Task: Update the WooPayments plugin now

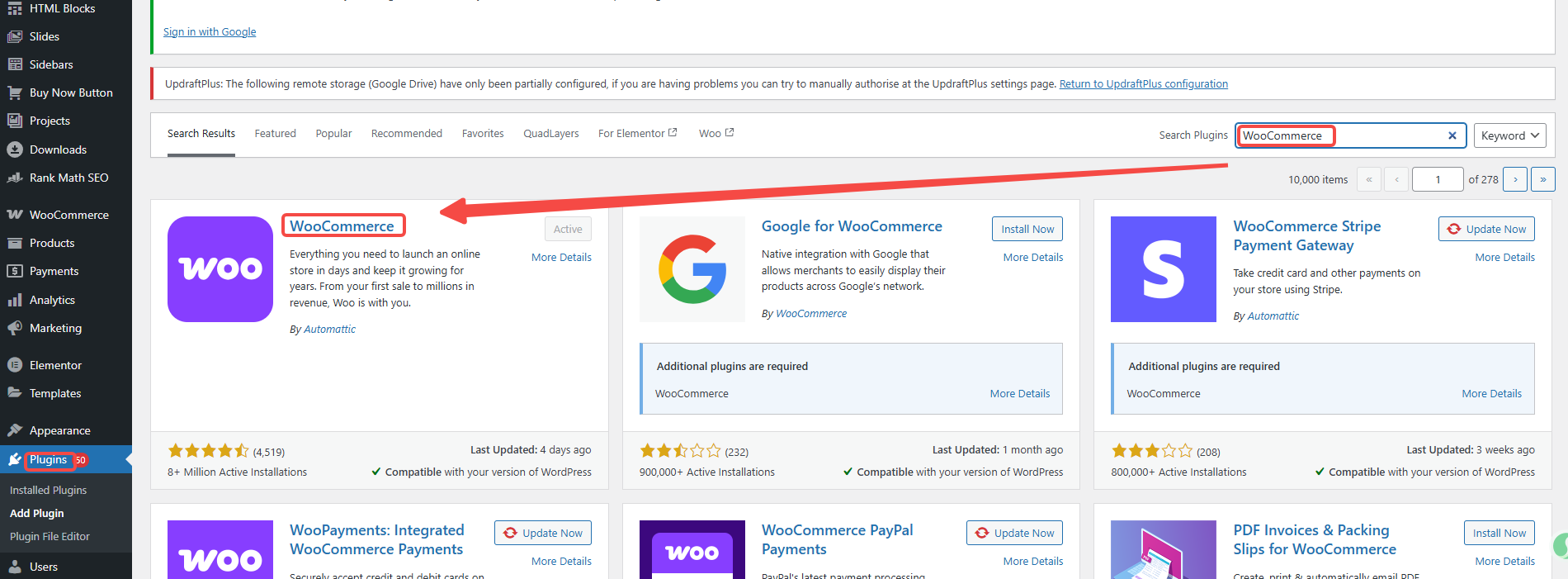Action: tap(543, 533)
